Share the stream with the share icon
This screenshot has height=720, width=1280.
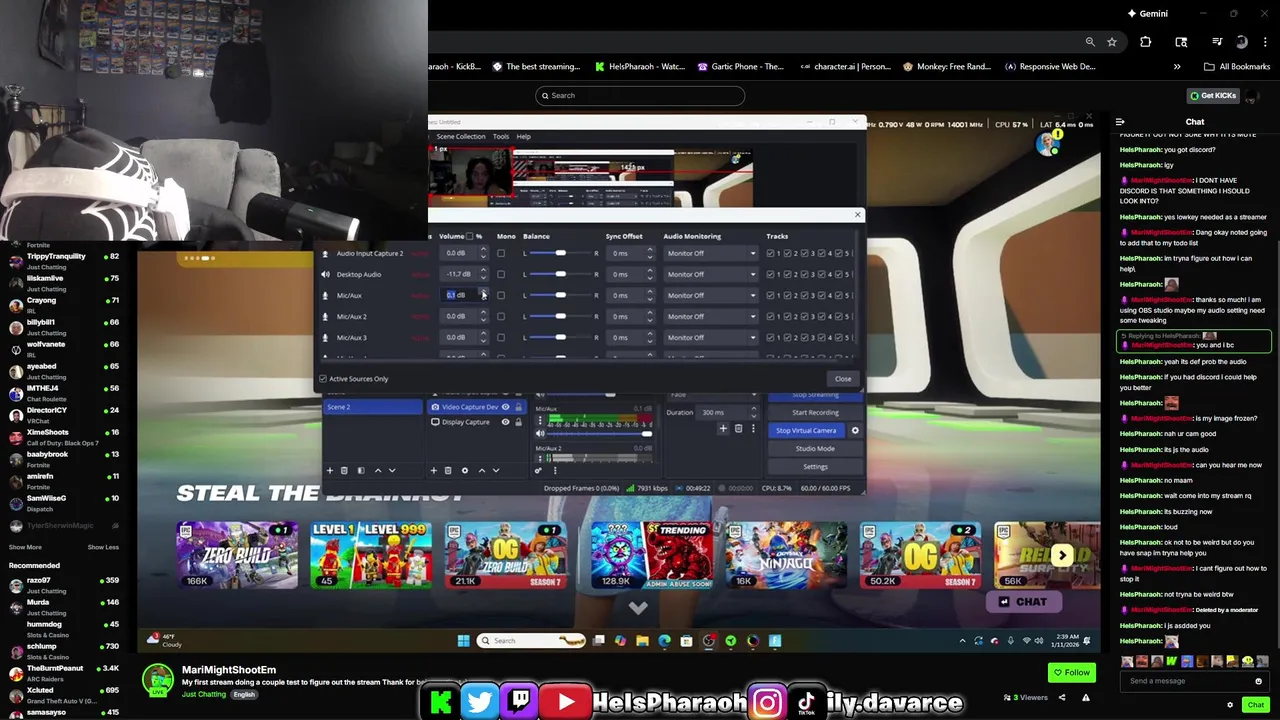[x=1062, y=697]
